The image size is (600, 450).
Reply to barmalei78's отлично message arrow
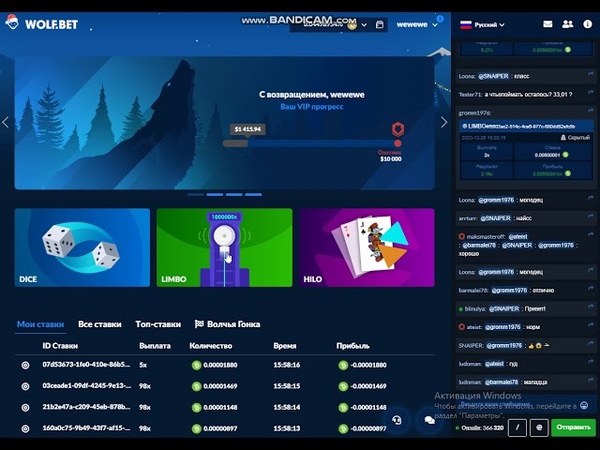590,289
